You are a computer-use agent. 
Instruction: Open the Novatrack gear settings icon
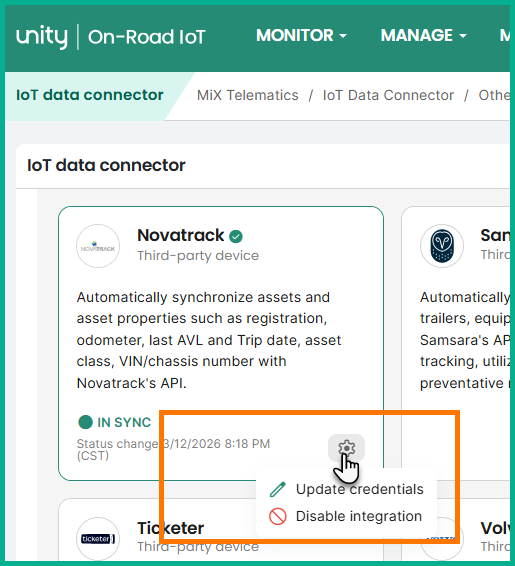pos(346,448)
